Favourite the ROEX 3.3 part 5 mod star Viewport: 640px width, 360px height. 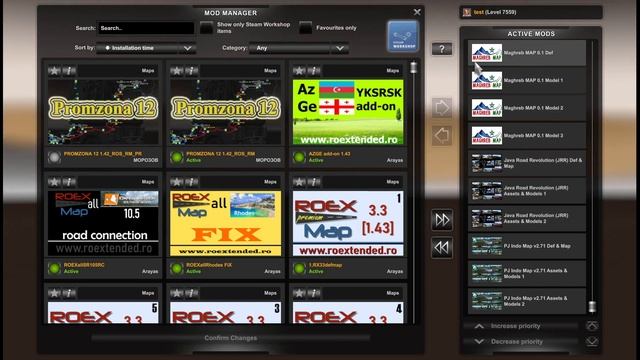tap(54, 293)
